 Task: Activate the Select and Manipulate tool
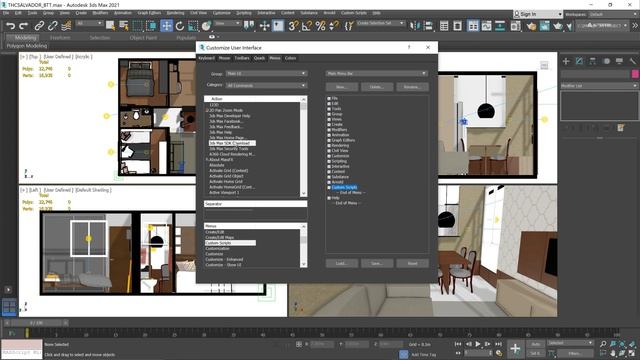264,26
